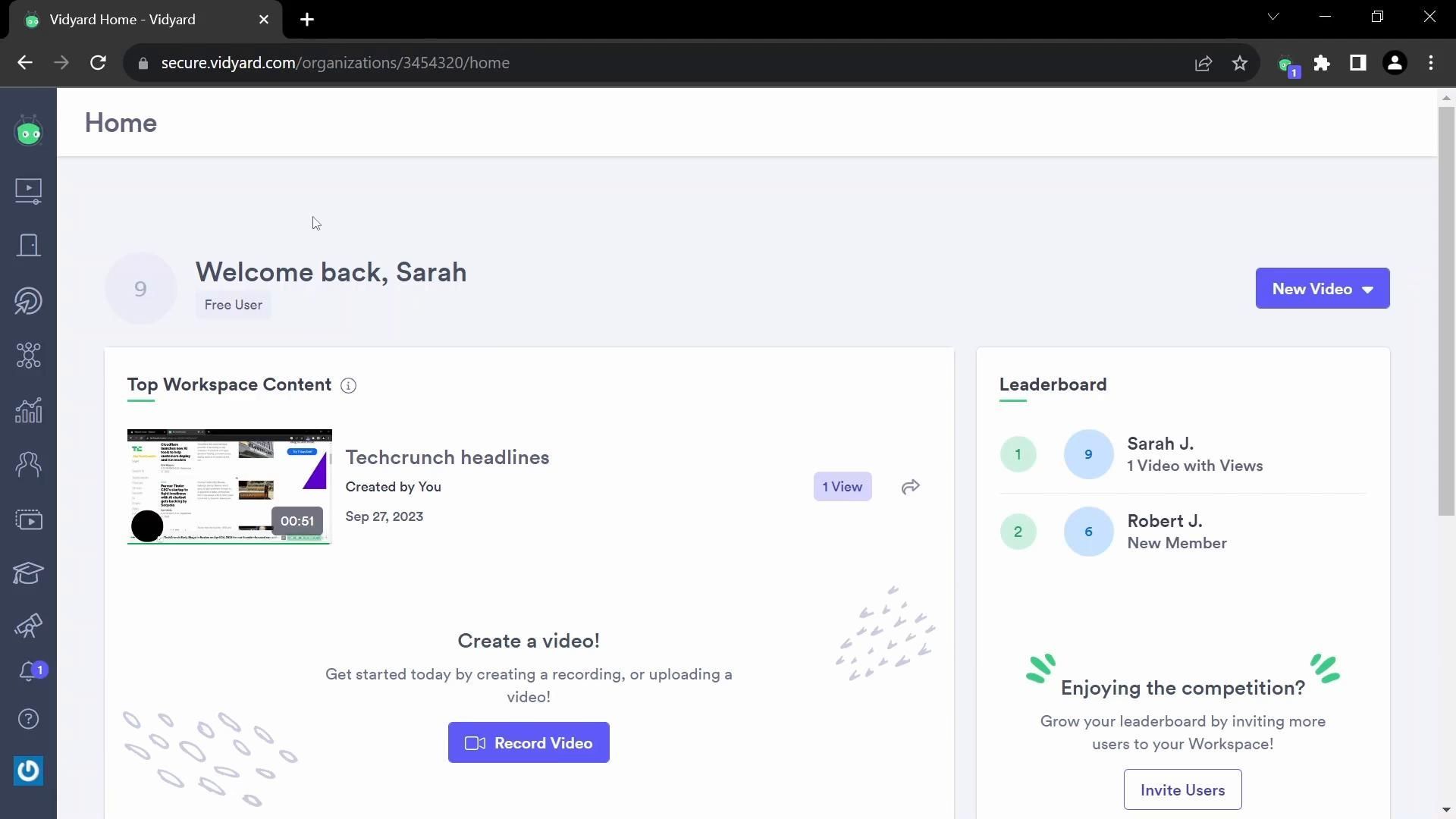Click the Invite Users button
This screenshot has width=1456, height=819.
[1182, 790]
